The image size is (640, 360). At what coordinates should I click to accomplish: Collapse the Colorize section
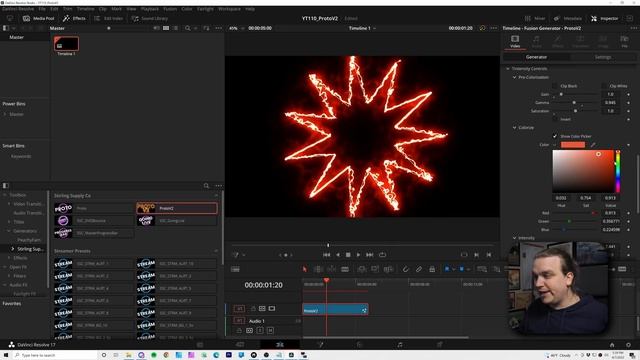[x=514, y=127]
